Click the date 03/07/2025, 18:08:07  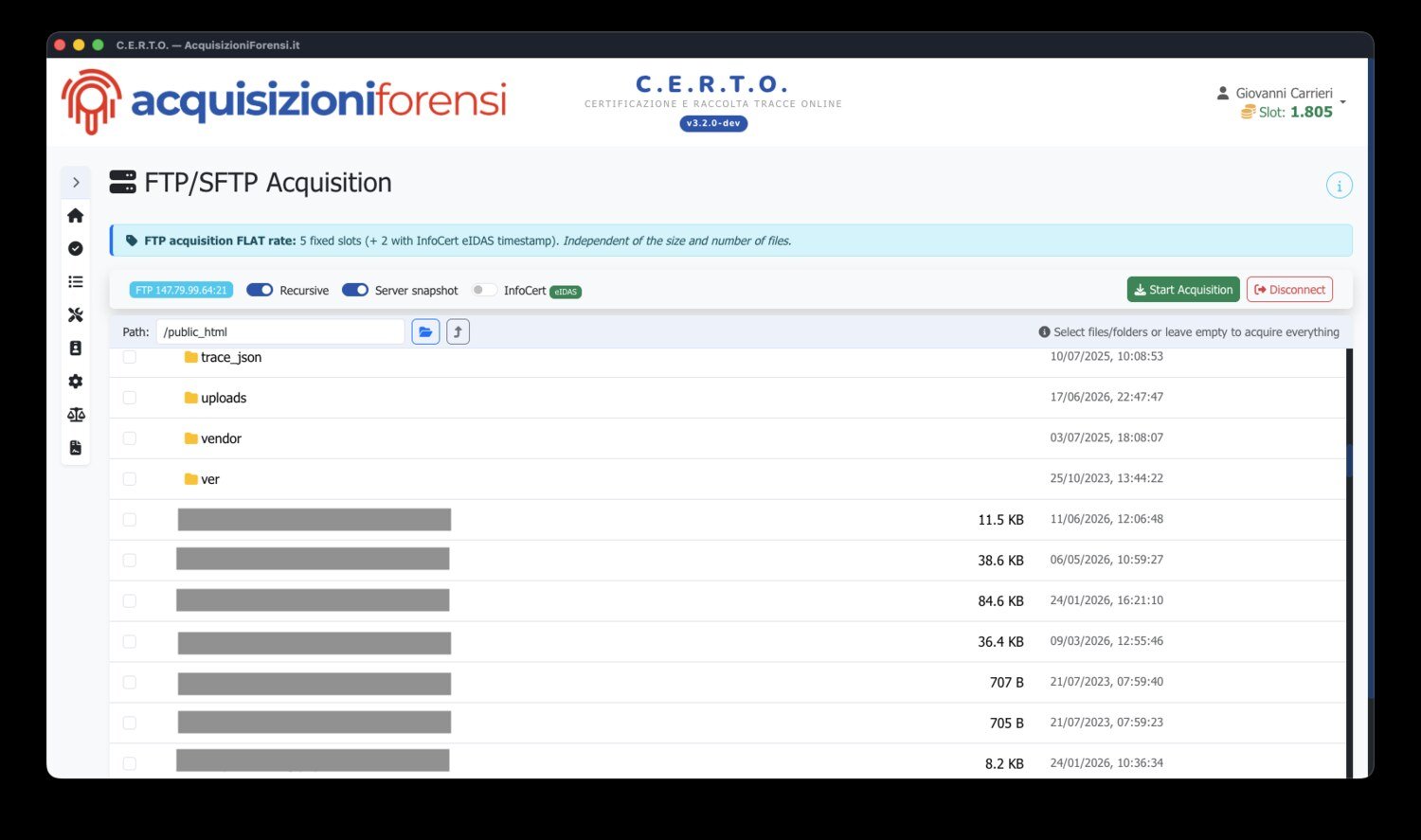coord(1106,438)
